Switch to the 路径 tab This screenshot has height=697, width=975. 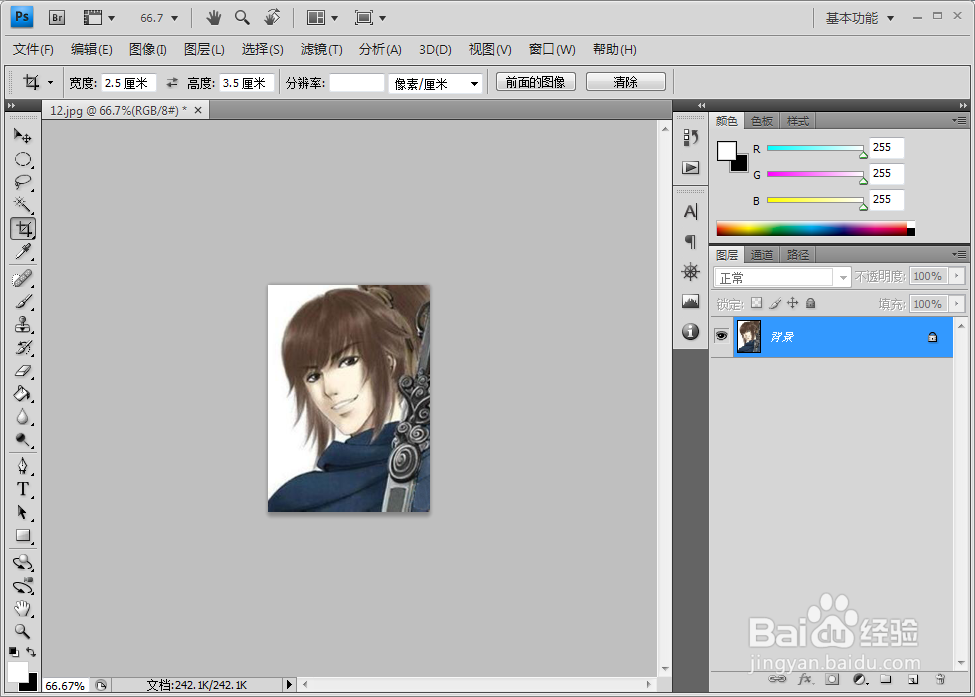(798, 254)
